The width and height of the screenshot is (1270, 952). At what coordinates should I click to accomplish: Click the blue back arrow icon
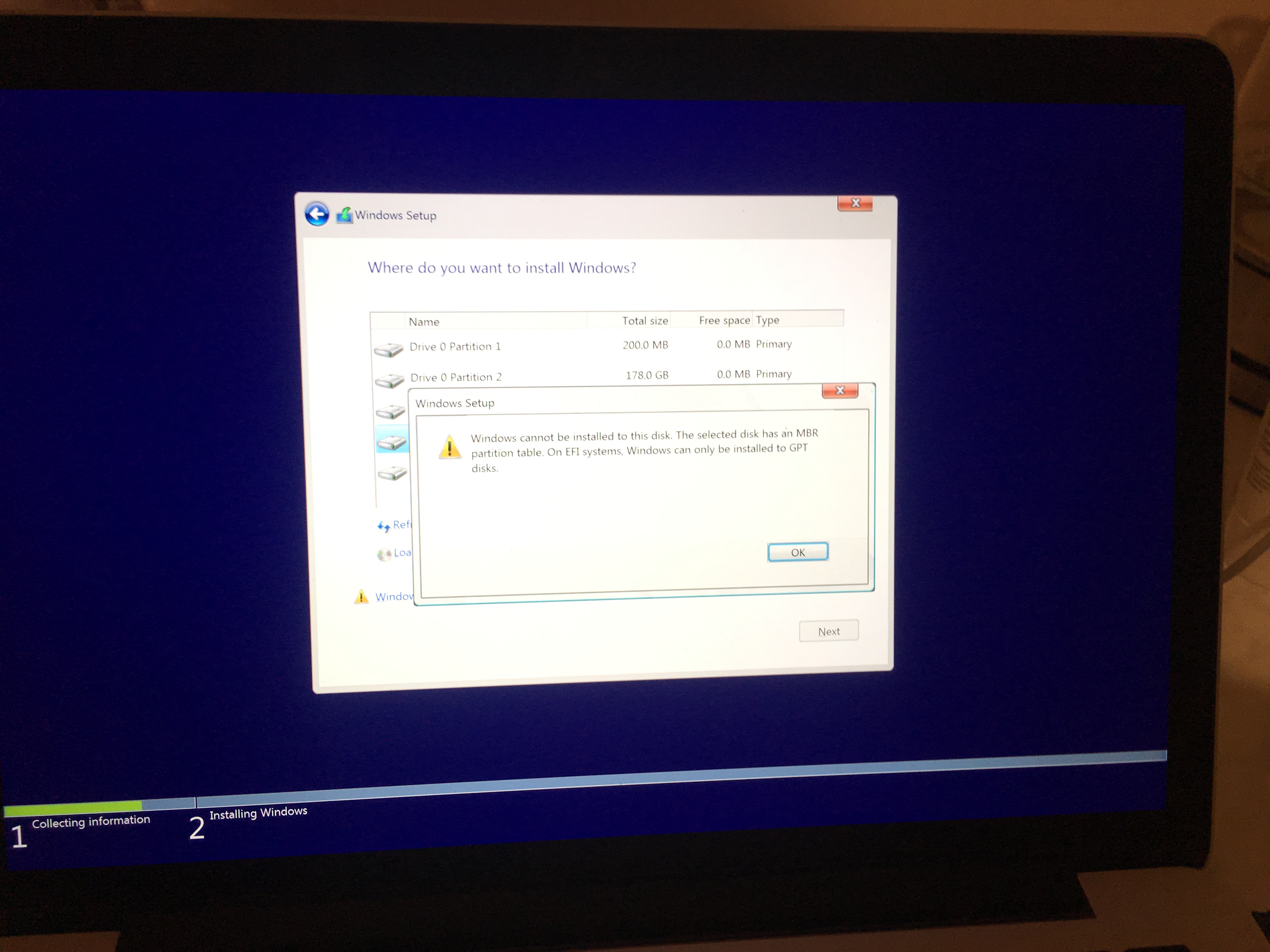(x=316, y=215)
